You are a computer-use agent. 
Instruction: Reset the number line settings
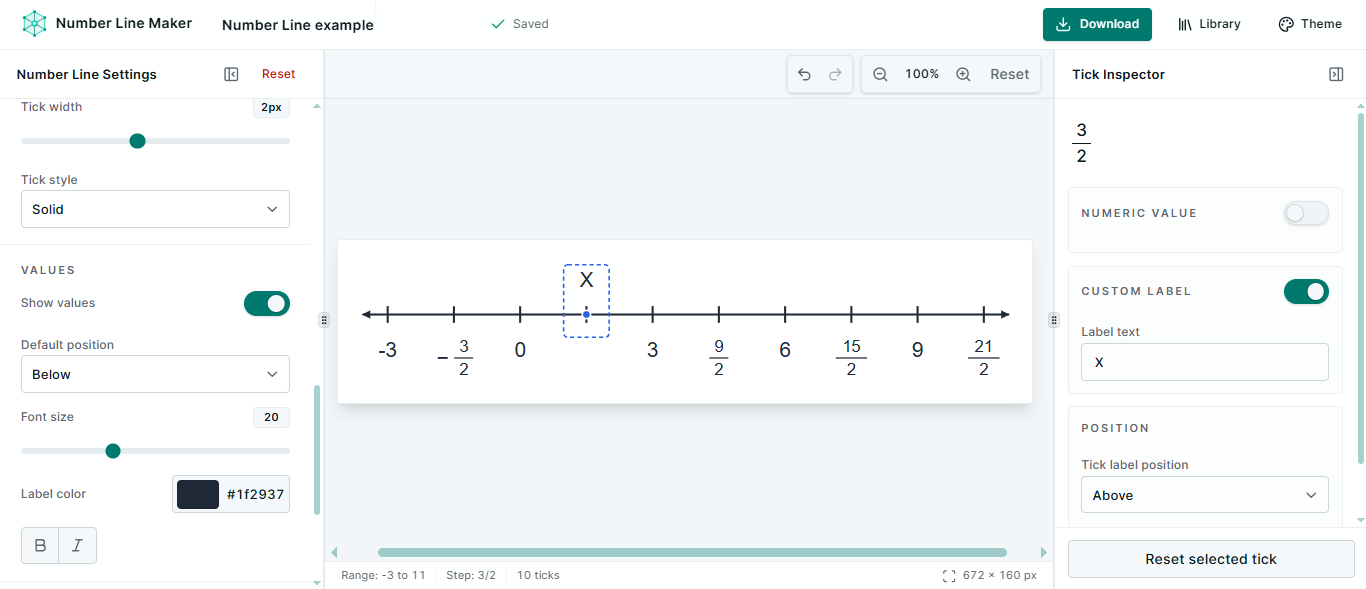pos(278,74)
